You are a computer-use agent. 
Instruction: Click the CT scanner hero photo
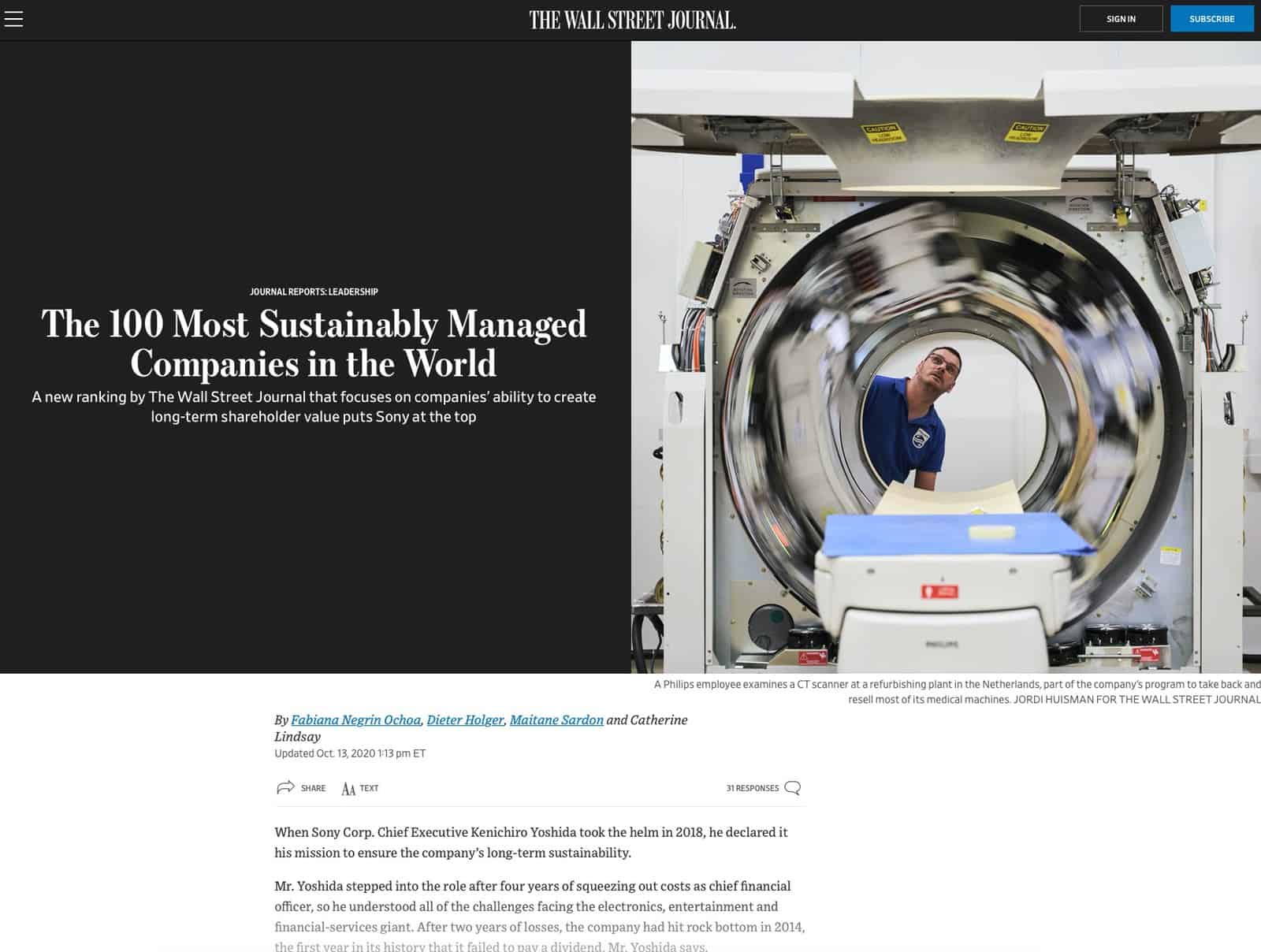[946, 356]
